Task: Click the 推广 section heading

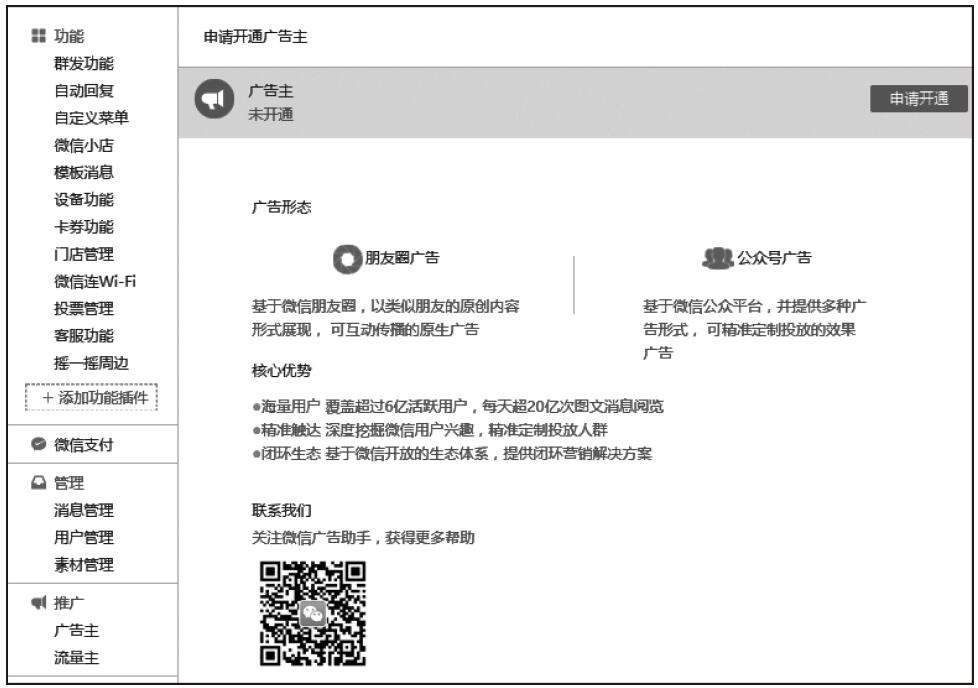Action: coord(69,603)
